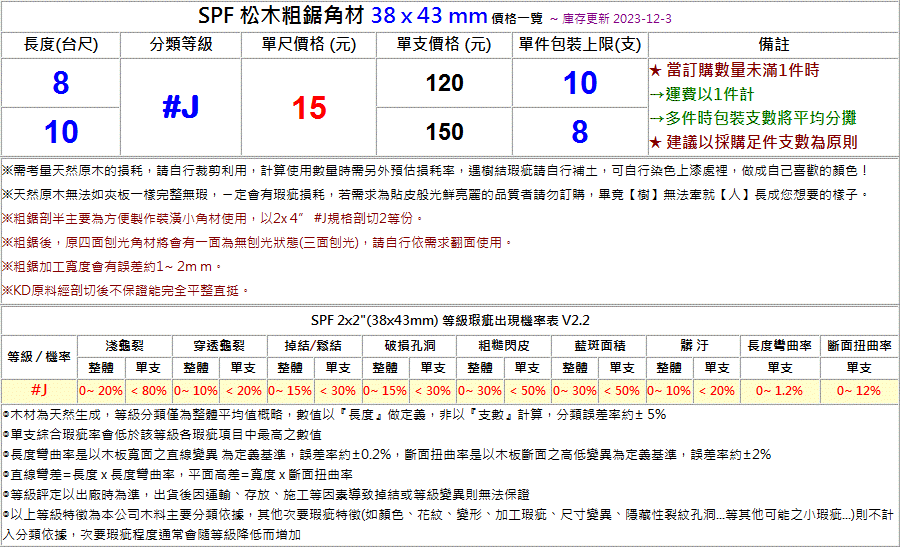Click the 破損孔洞 column header
This screenshot has height=547, width=900.
tap(409, 346)
